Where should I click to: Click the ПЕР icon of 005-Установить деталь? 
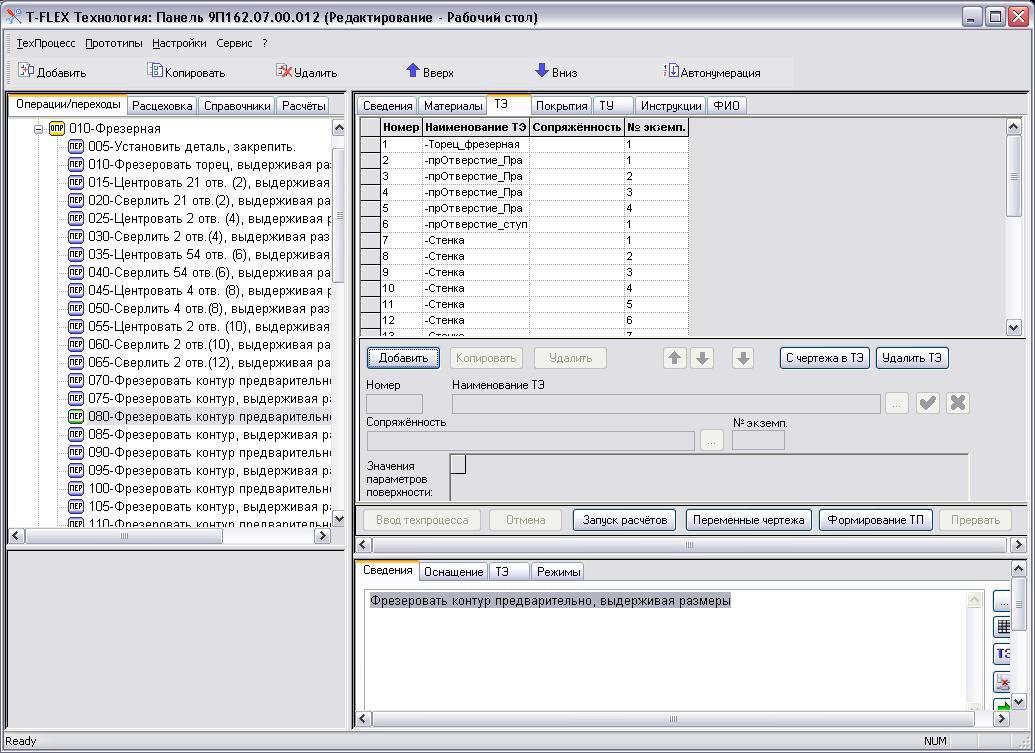point(76,147)
